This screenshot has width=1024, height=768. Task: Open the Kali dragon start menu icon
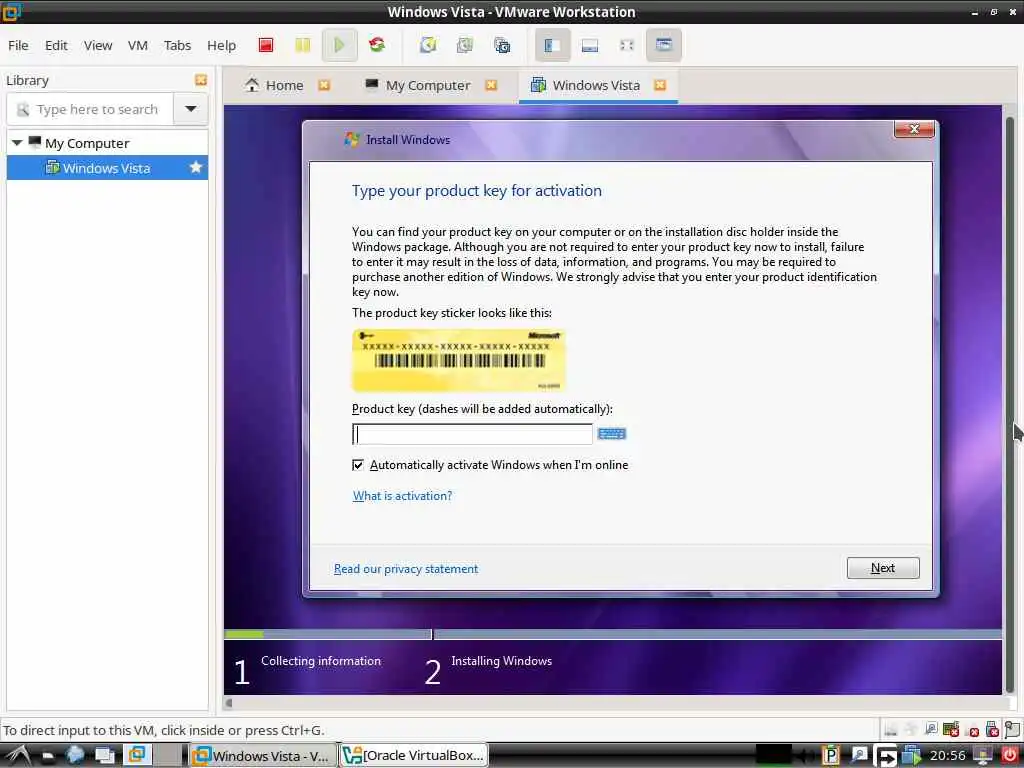18,756
